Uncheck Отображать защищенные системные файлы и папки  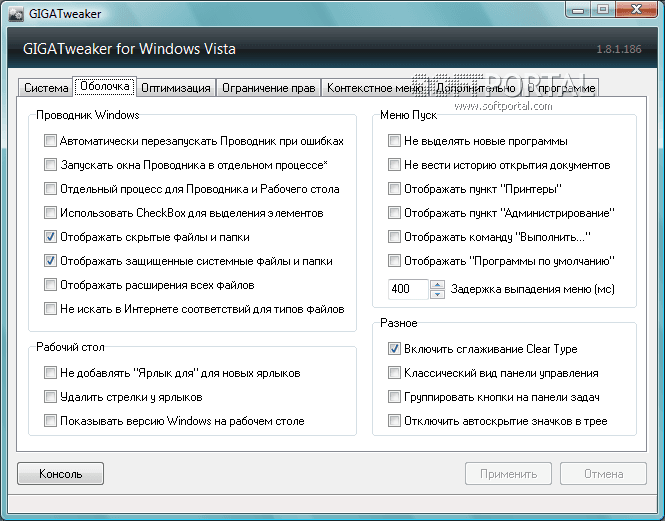tap(50, 260)
